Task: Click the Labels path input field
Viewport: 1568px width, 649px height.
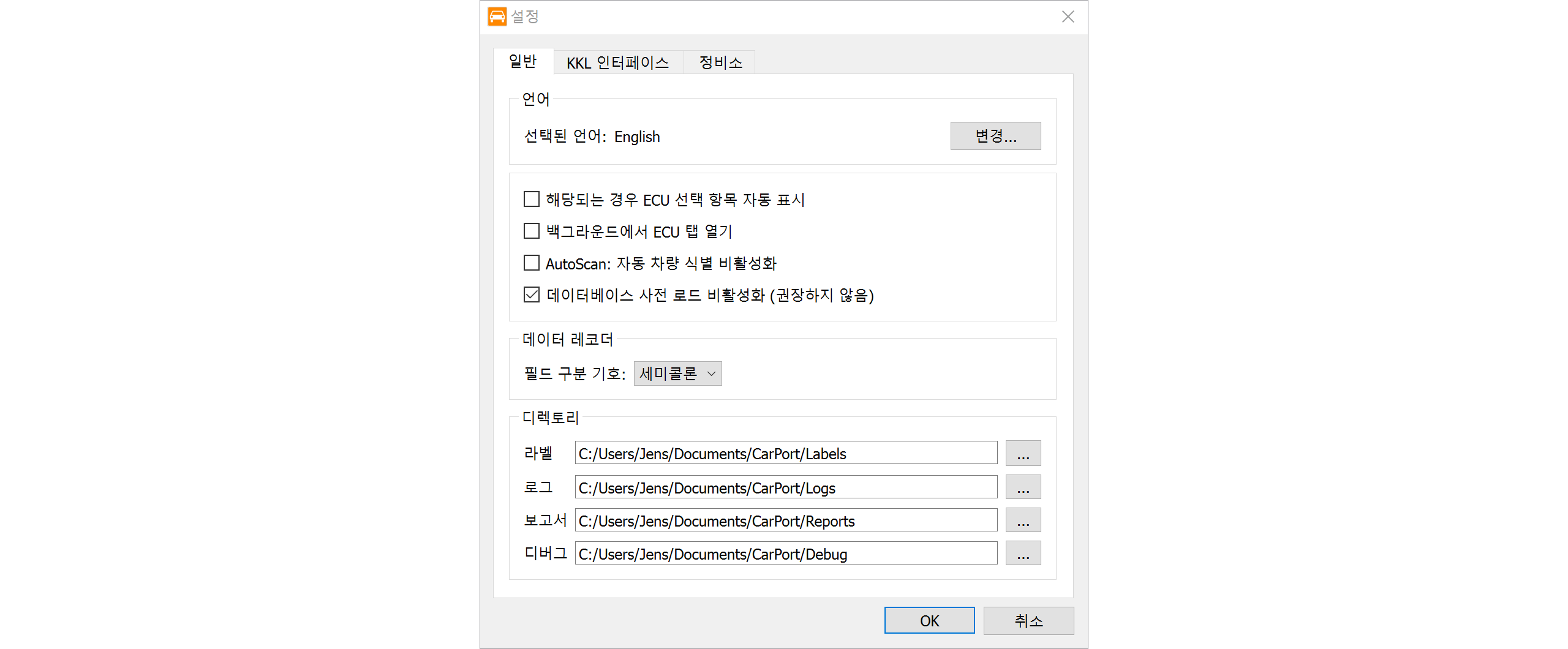Action: (x=785, y=453)
